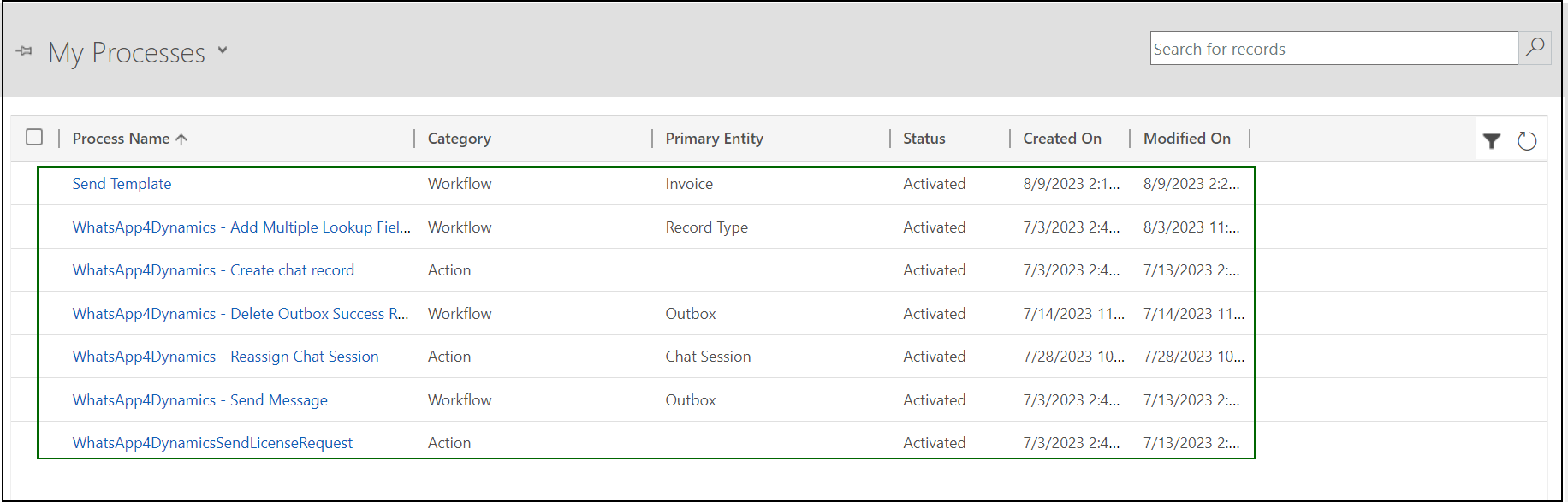Click the Search for records input field

(x=1333, y=48)
